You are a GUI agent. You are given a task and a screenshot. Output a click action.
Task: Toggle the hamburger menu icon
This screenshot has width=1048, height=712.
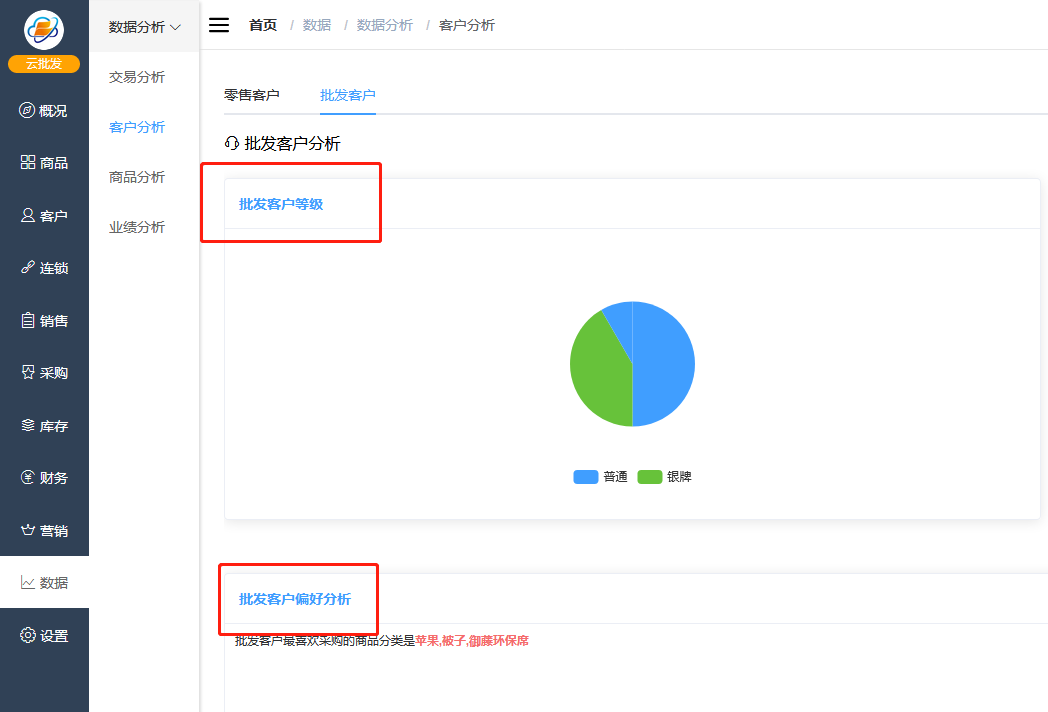tap(219, 25)
